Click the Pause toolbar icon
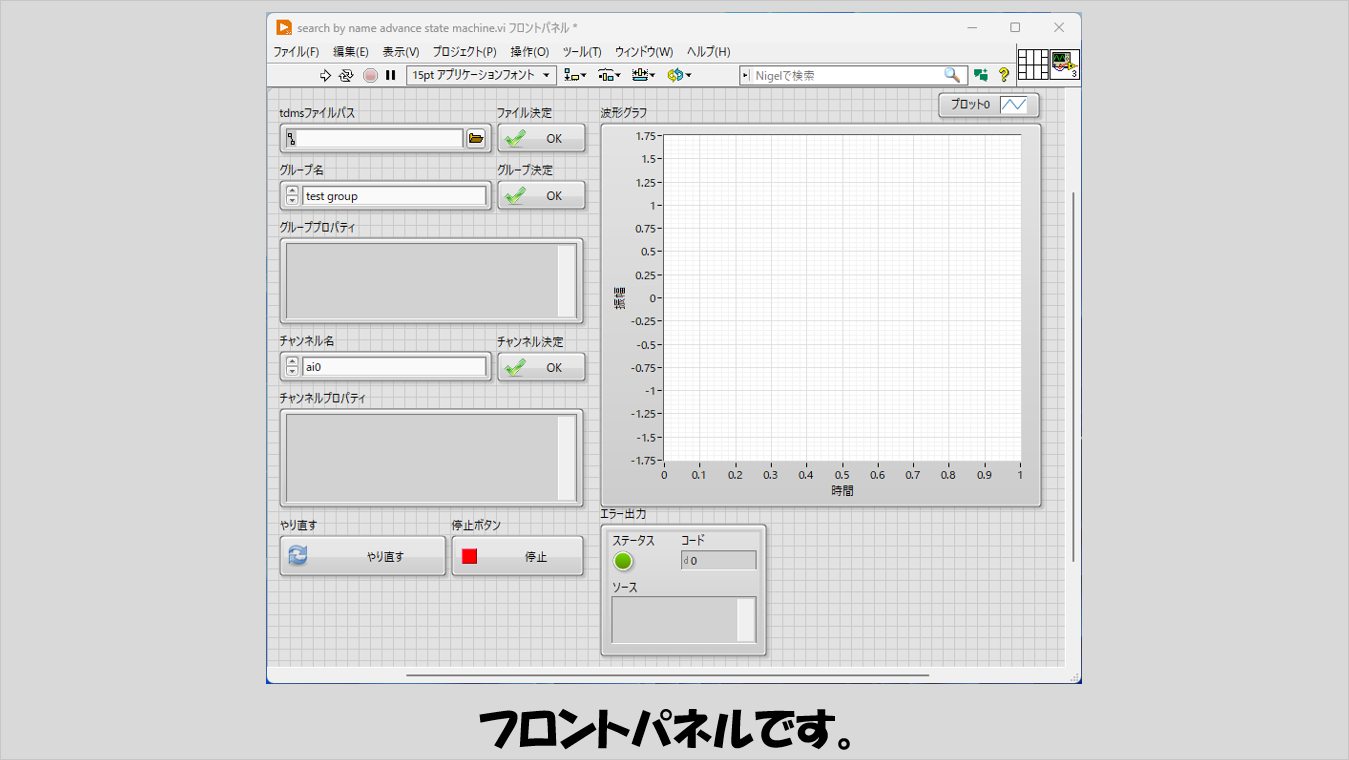The width and height of the screenshot is (1349, 760). (x=391, y=75)
